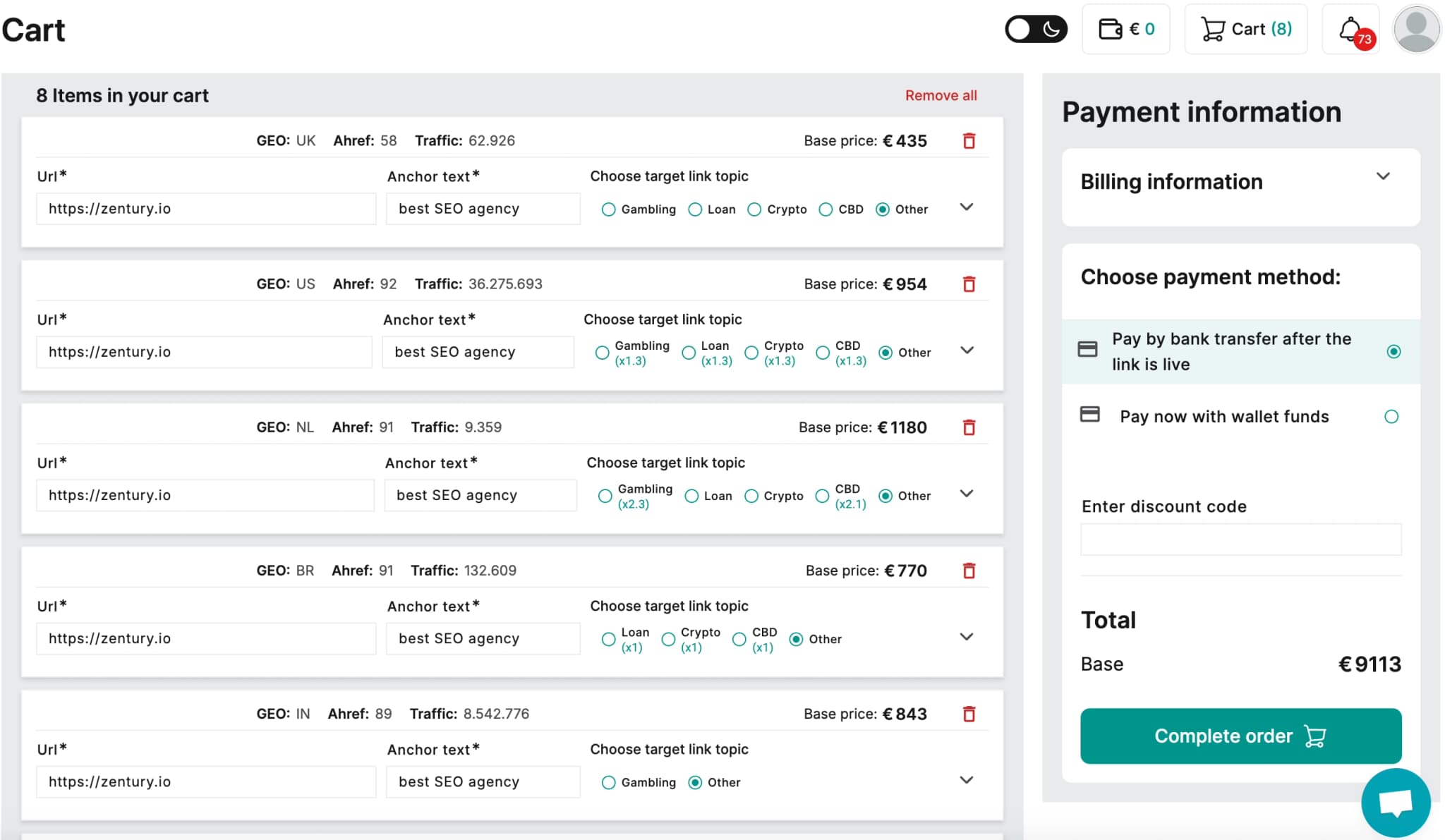Viewport: 1445px width, 840px height.
Task: Choose Pay now with wallet funds
Action: click(1391, 417)
